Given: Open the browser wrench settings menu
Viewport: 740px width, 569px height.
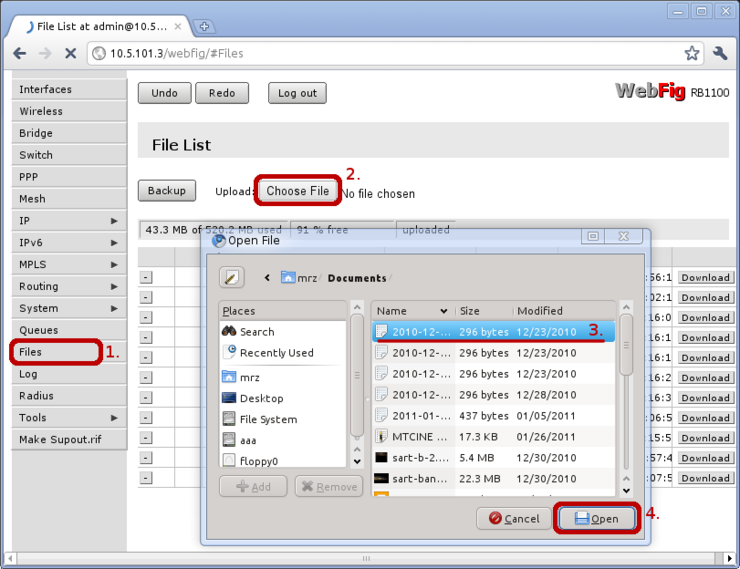Looking at the screenshot, I should click(x=720, y=53).
